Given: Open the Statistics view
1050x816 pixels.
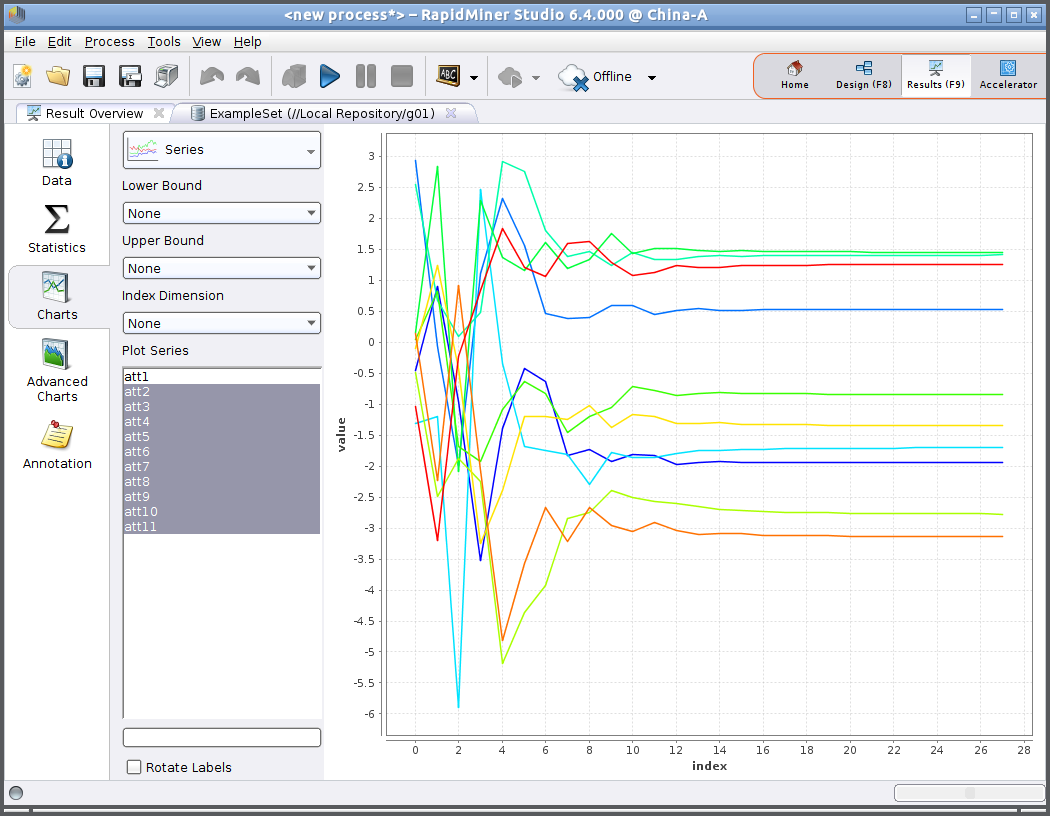Looking at the screenshot, I should (x=57, y=230).
